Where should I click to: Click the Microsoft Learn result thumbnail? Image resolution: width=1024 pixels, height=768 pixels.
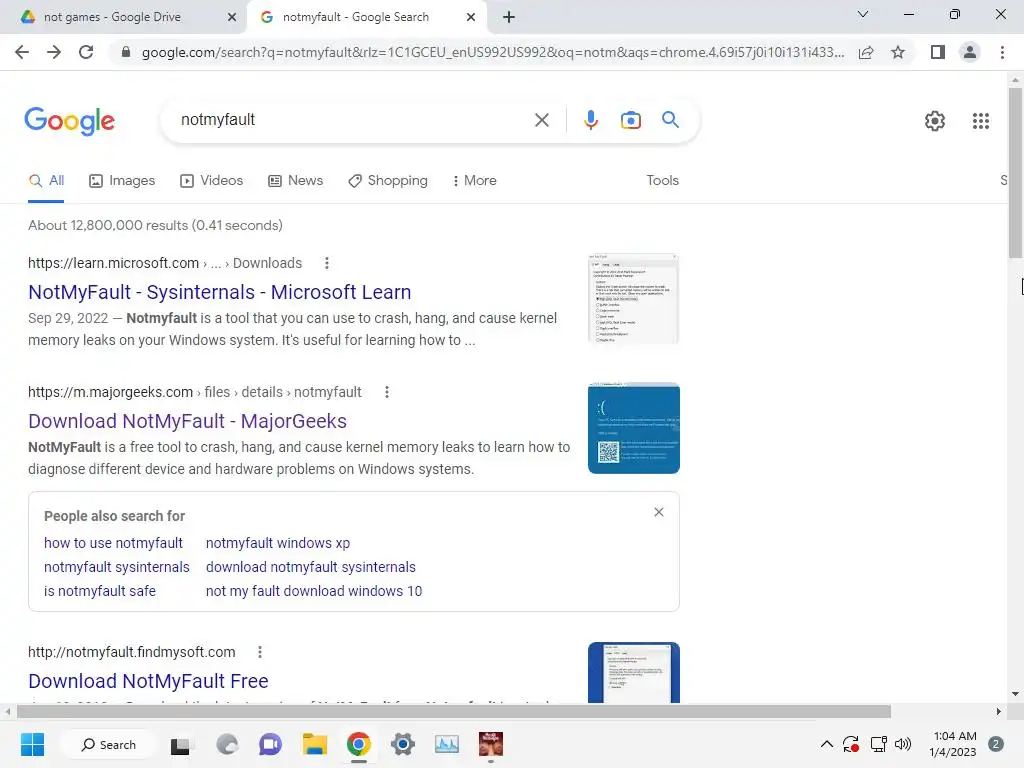click(x=633, y=298)
